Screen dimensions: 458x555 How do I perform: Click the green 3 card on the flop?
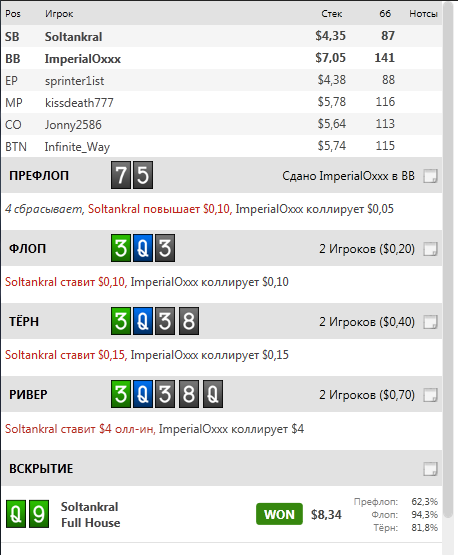[121, 248]
